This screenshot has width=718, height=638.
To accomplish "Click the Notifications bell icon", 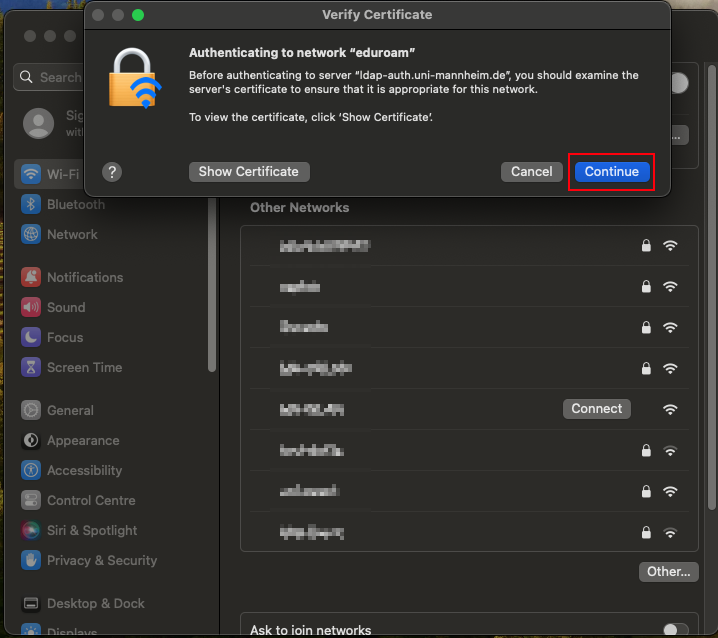I will 31,277.
